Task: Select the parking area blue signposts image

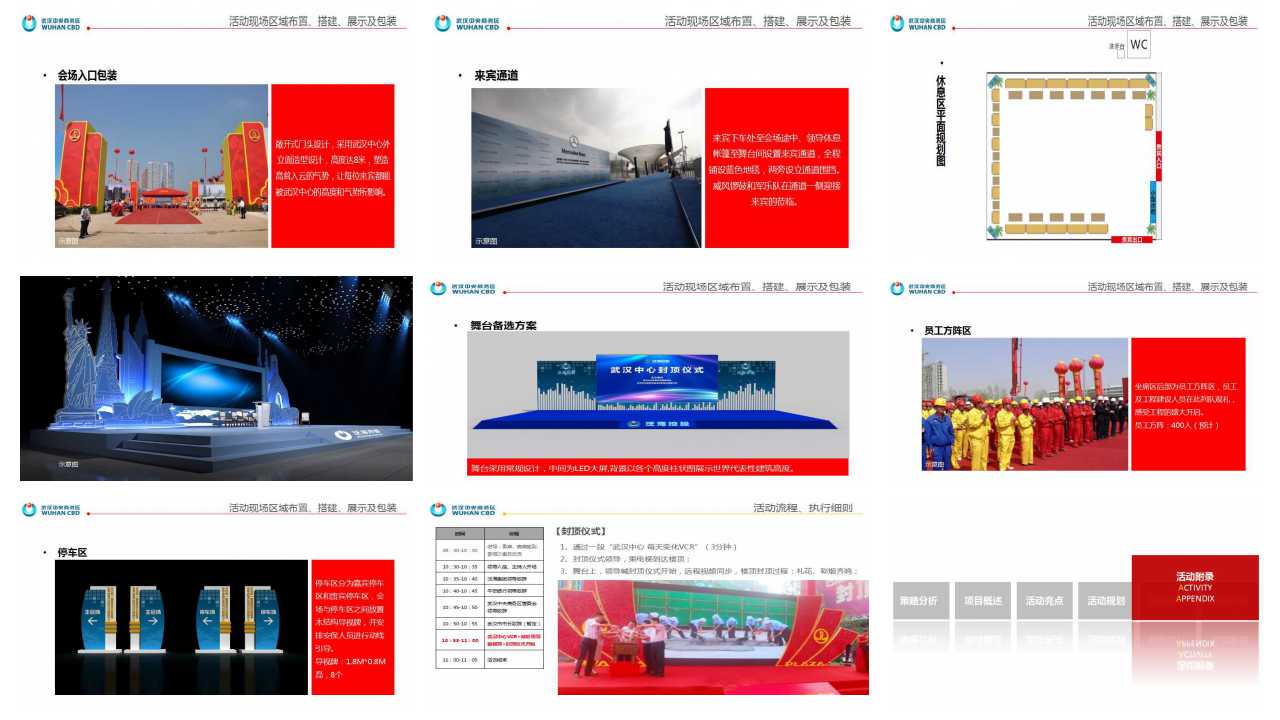Action: click(x=181, y=628)
